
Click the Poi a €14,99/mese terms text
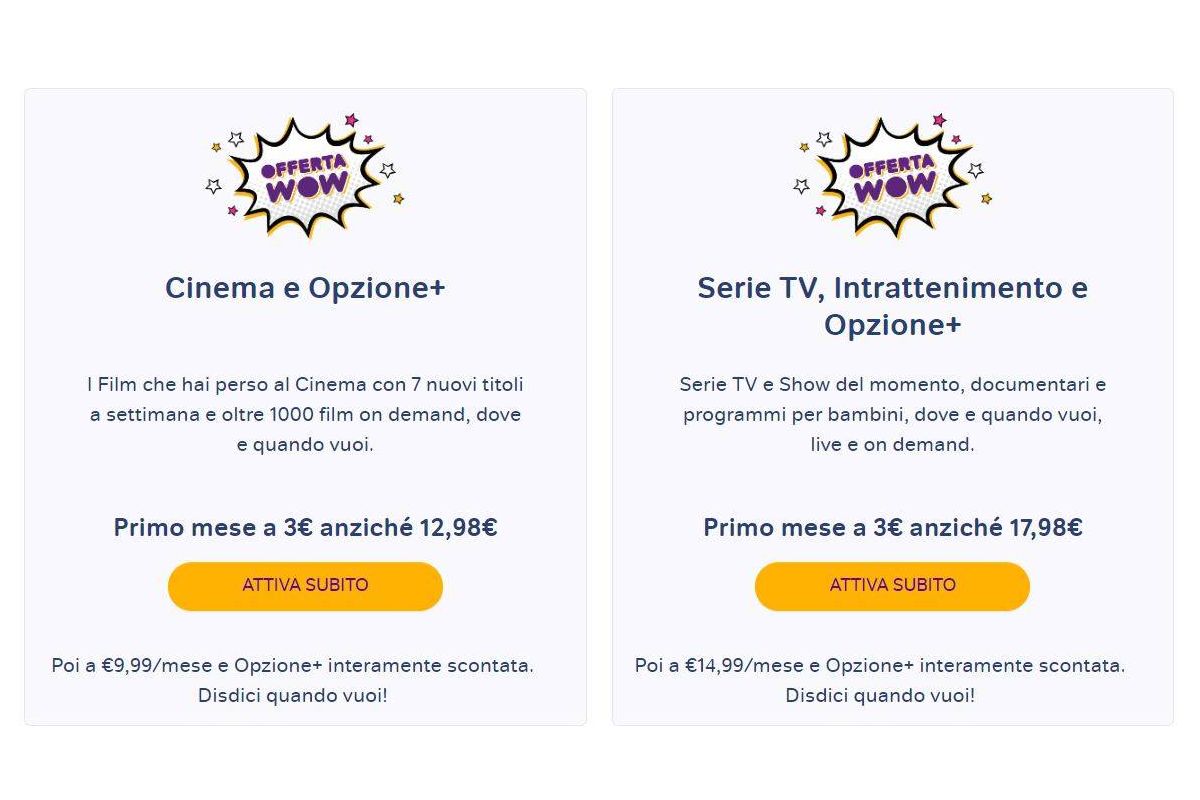pyautogui.click(x=880, y=665)
